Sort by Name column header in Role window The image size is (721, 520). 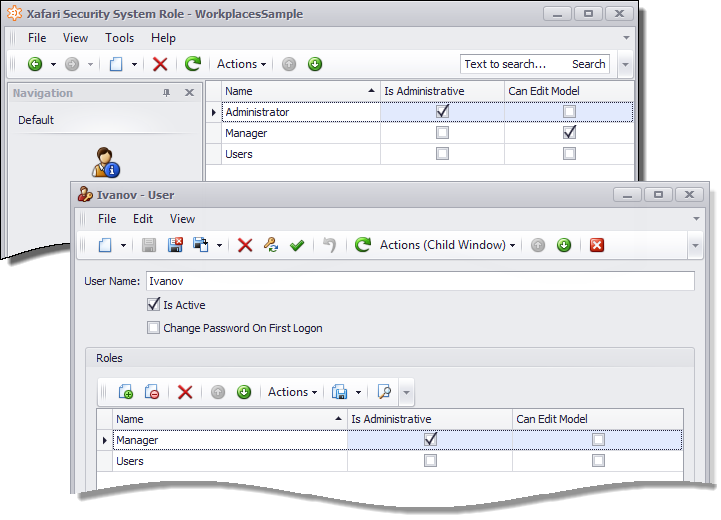pyautogui.click(x=301, y=91)
